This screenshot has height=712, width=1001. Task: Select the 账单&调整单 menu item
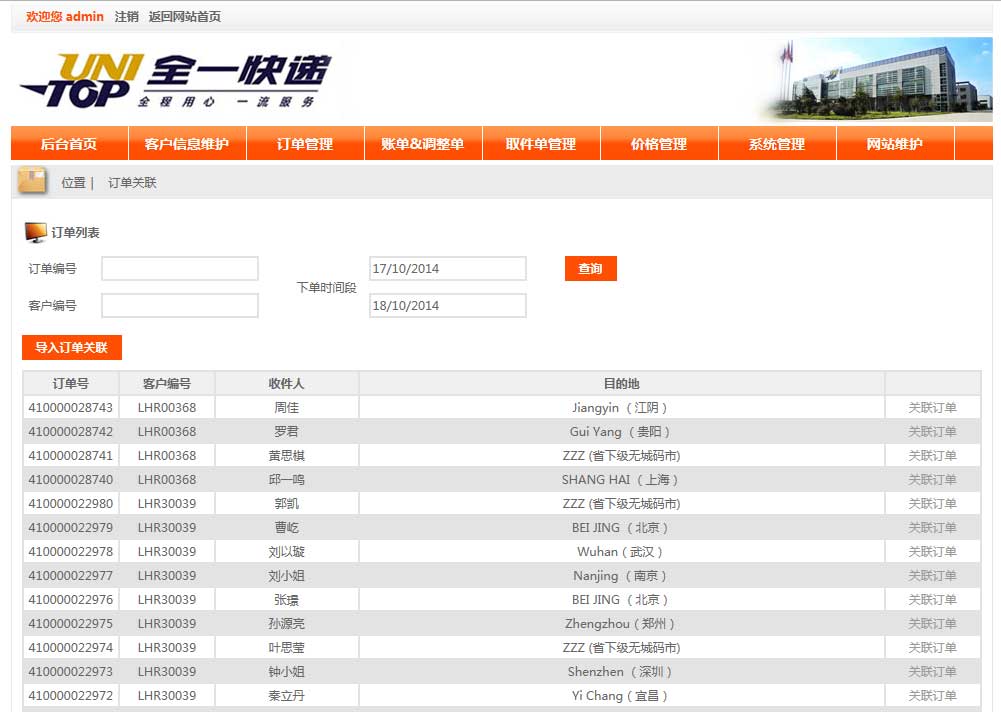pos(423,144)
